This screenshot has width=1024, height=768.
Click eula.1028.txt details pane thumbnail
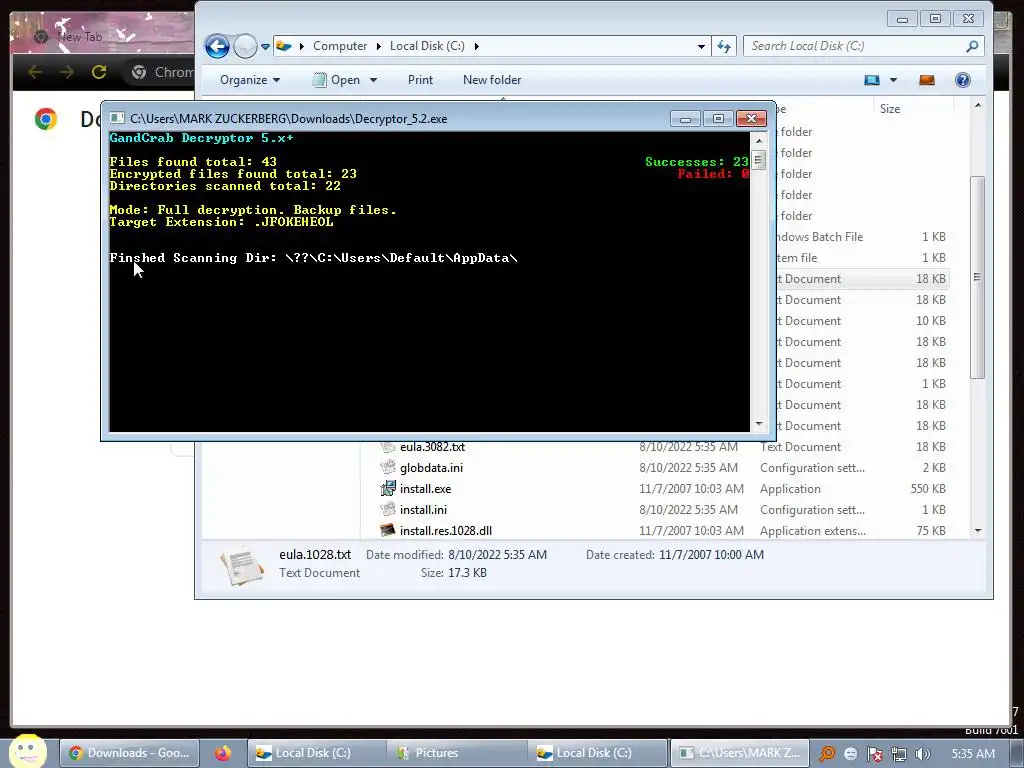242,564
